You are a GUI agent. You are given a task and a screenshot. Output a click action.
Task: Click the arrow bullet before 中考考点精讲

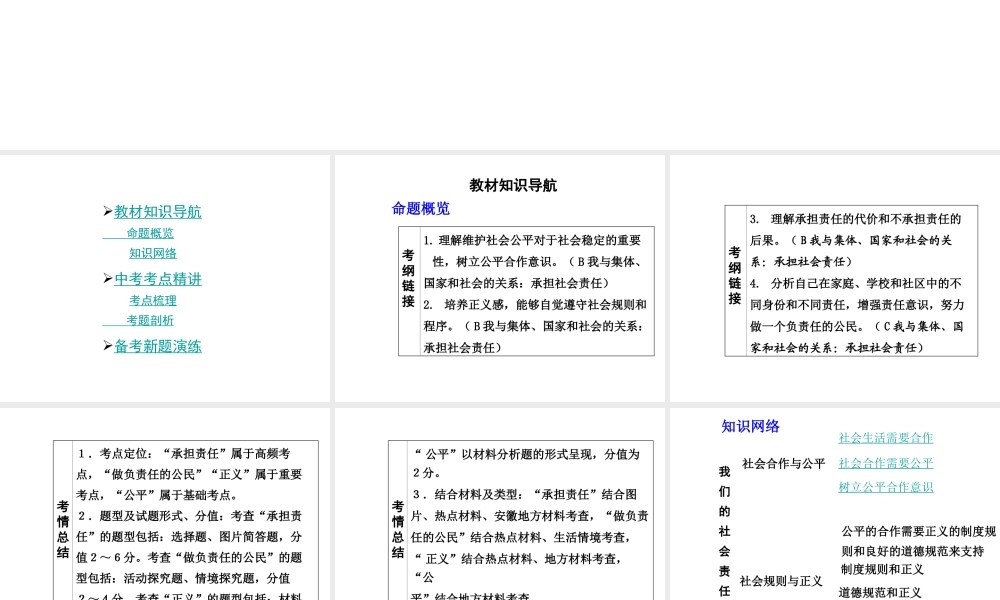pos(108,279)
